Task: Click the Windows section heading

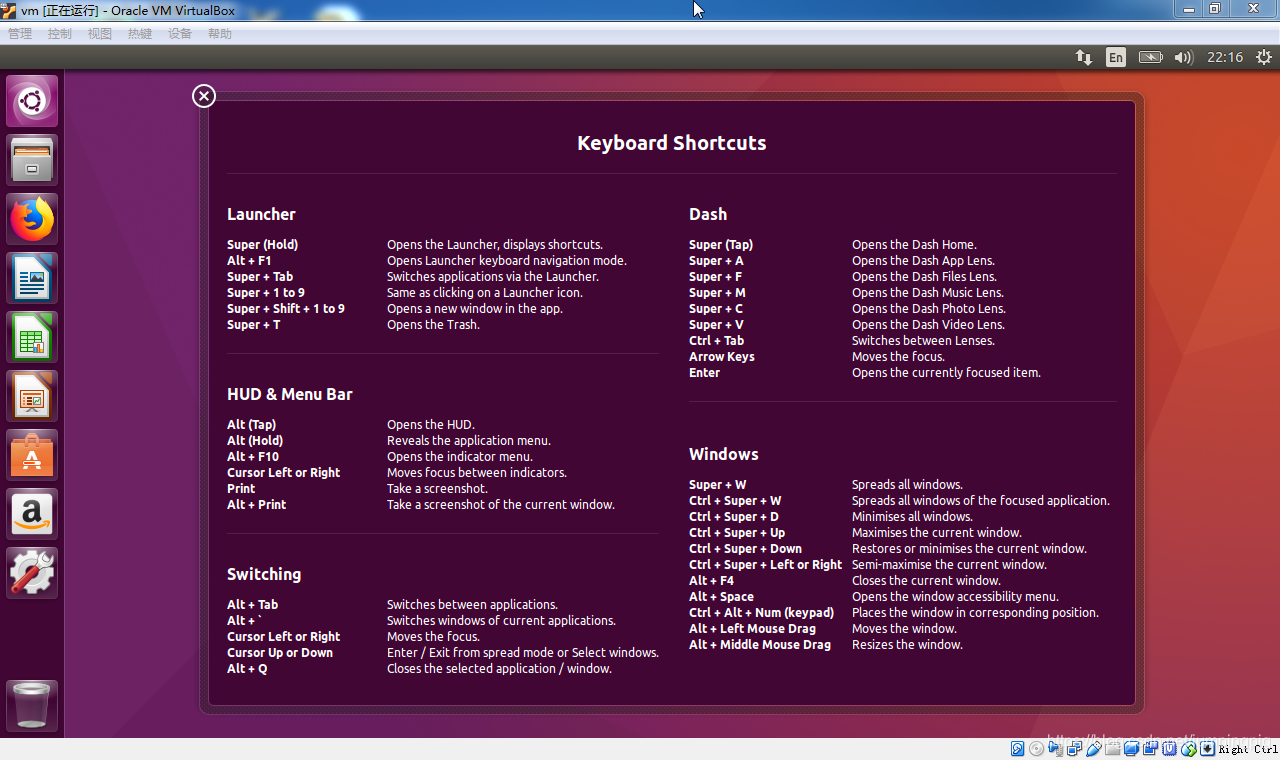Action: 724,454
